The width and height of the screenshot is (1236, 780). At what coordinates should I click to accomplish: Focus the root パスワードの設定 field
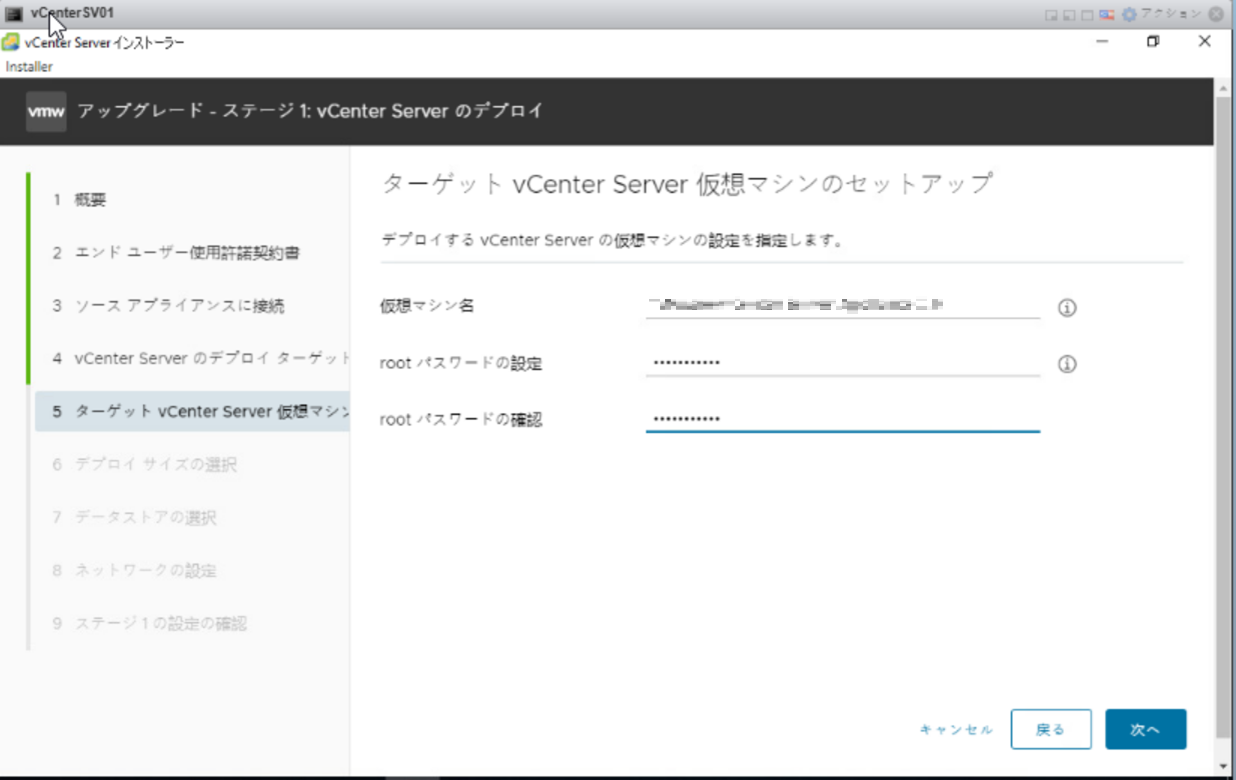(x=842, y=362)
